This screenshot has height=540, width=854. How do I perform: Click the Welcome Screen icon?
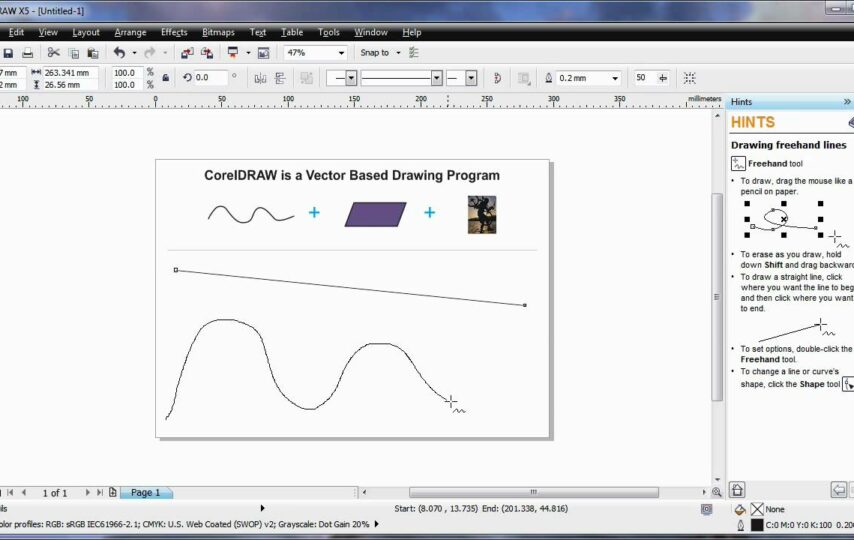(x=264, y=53)
